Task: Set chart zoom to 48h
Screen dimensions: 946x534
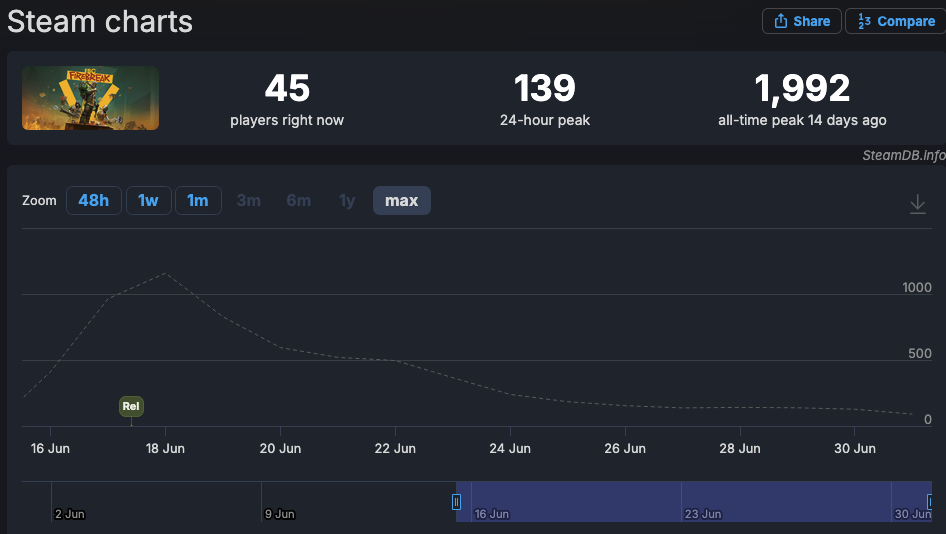Action: point(94,200)
